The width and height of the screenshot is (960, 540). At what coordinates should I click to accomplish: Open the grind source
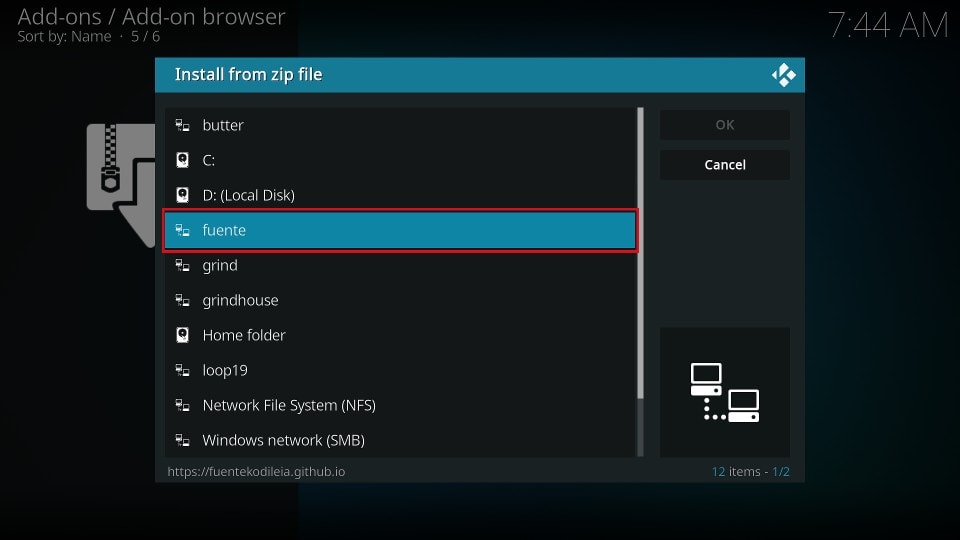click(x=400, y=265)
